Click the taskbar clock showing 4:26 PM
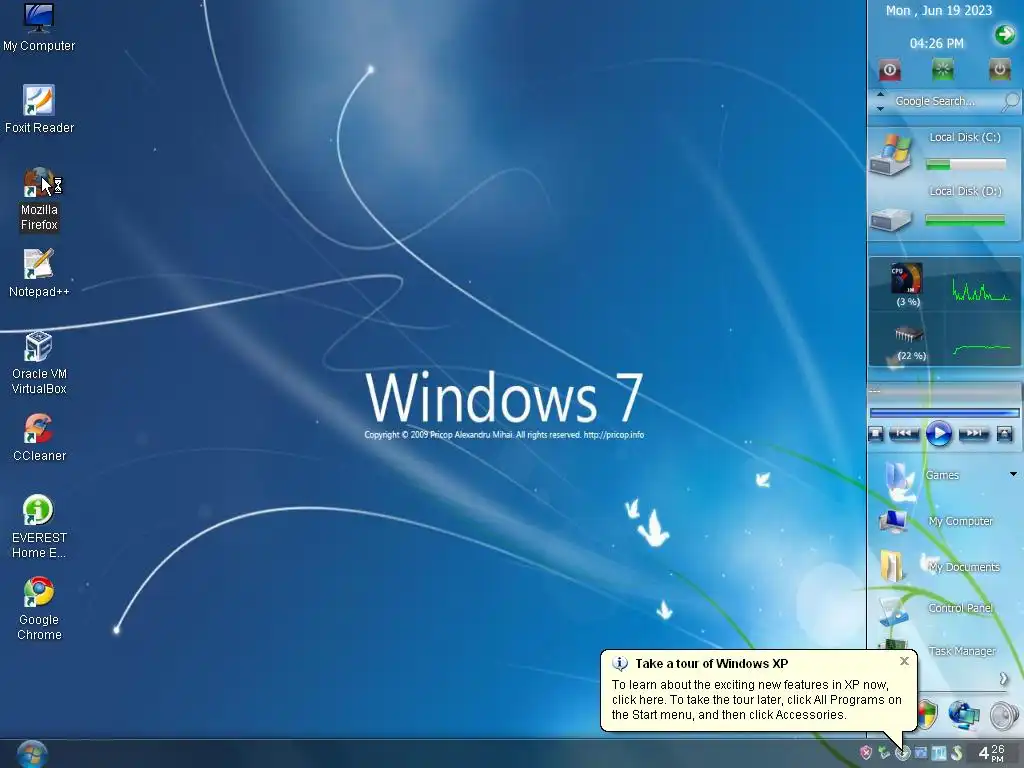Viewport: 1024px width, 768px height. point(992,753)
